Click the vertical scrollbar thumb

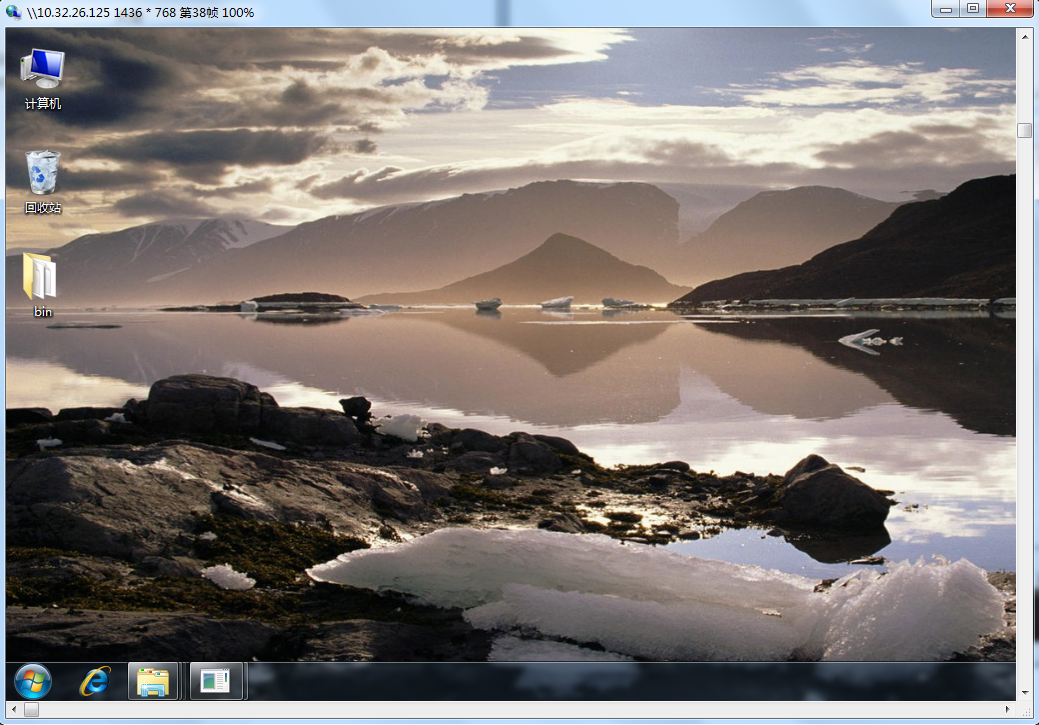pos(1024,131)
